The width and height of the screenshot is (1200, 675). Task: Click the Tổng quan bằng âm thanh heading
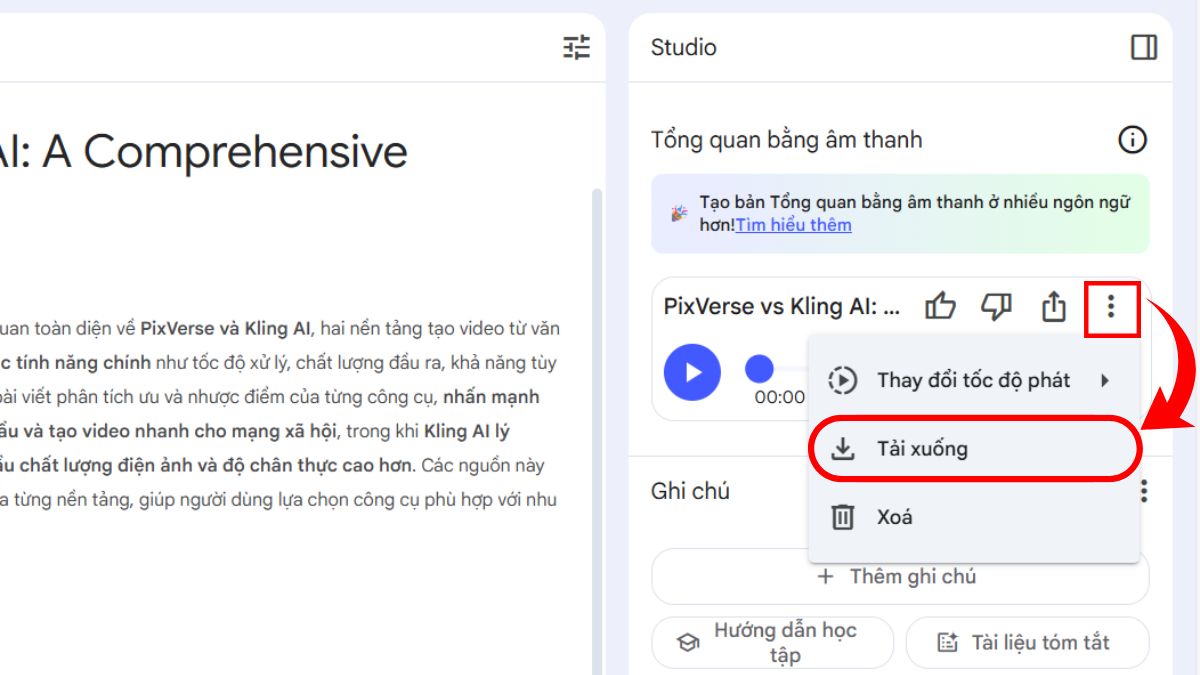click(x=786, y=140)
